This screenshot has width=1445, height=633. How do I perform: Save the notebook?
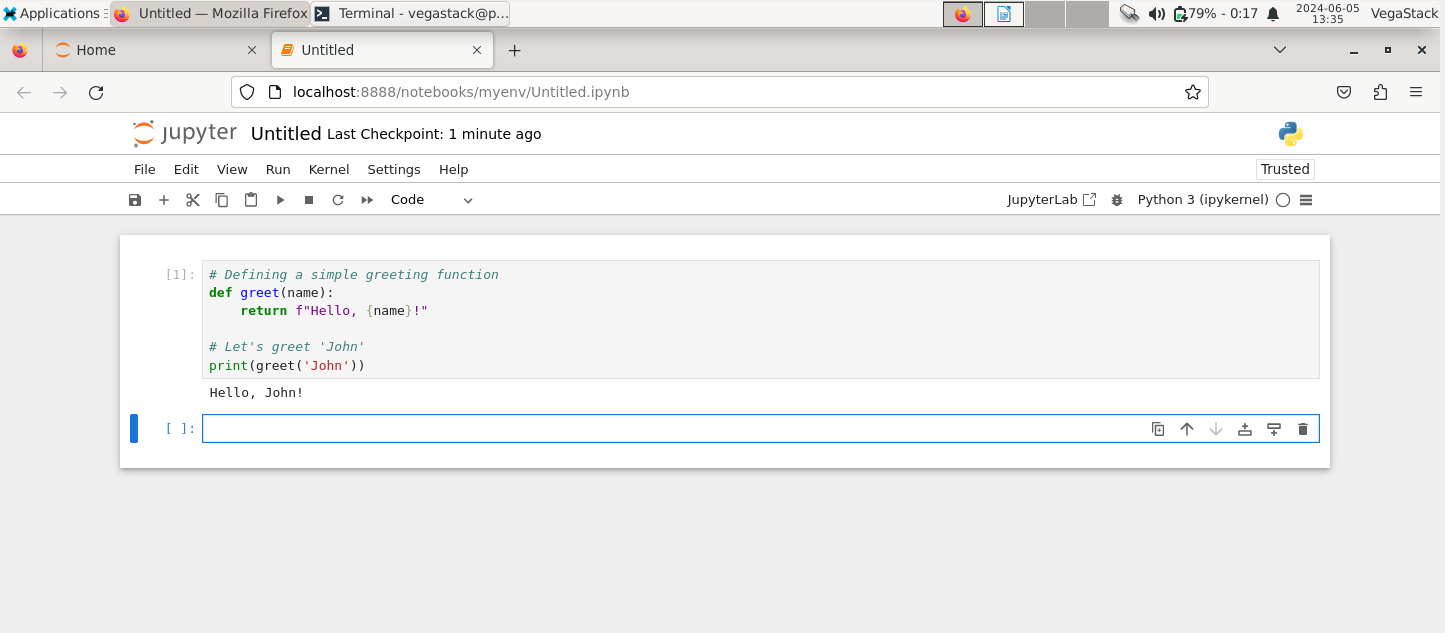click(x=135, y=199)
